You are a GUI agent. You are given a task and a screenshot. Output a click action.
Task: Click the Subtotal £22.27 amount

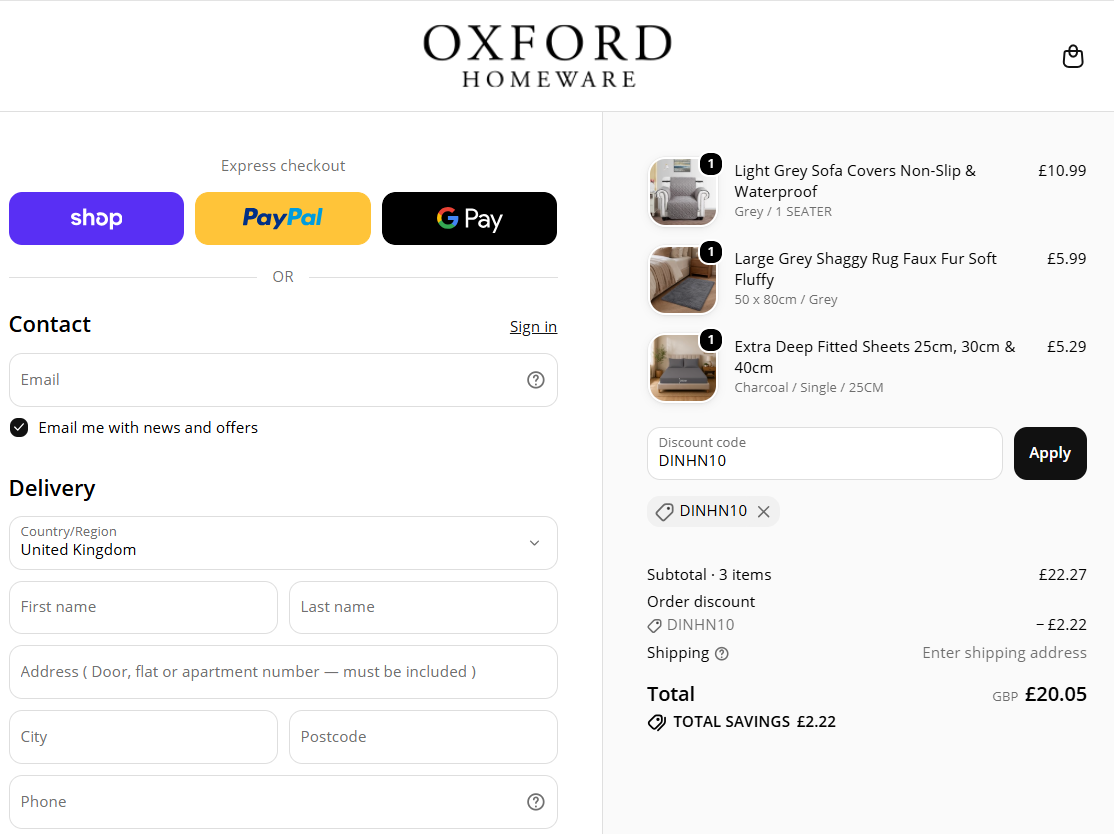[x=1063, y=575]
